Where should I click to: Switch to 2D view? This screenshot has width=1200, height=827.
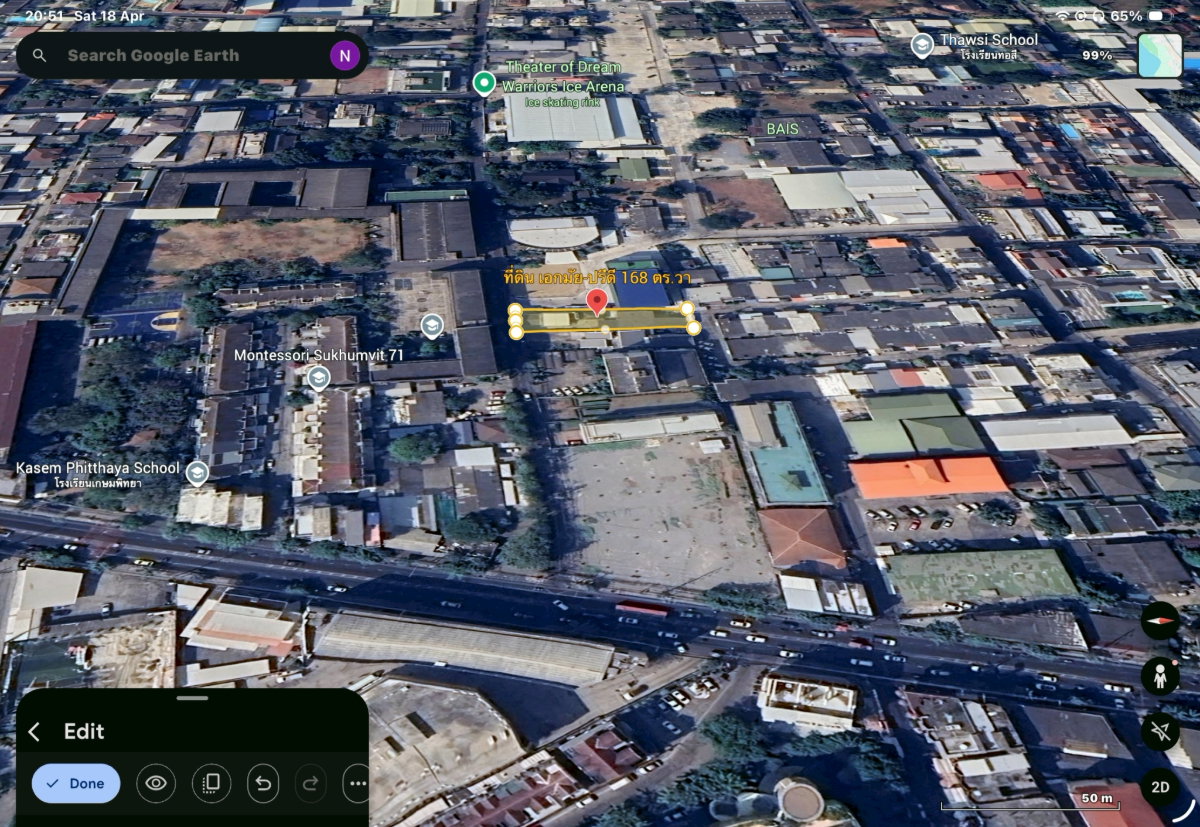tap(1160, 787)
